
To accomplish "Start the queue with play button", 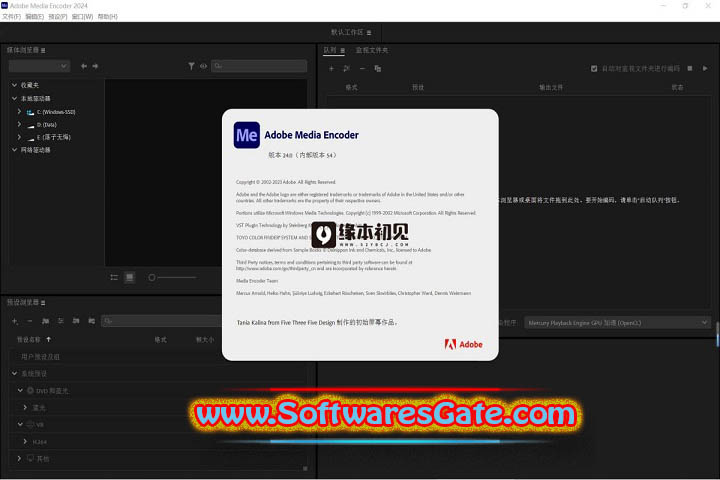I will (705, 68).
